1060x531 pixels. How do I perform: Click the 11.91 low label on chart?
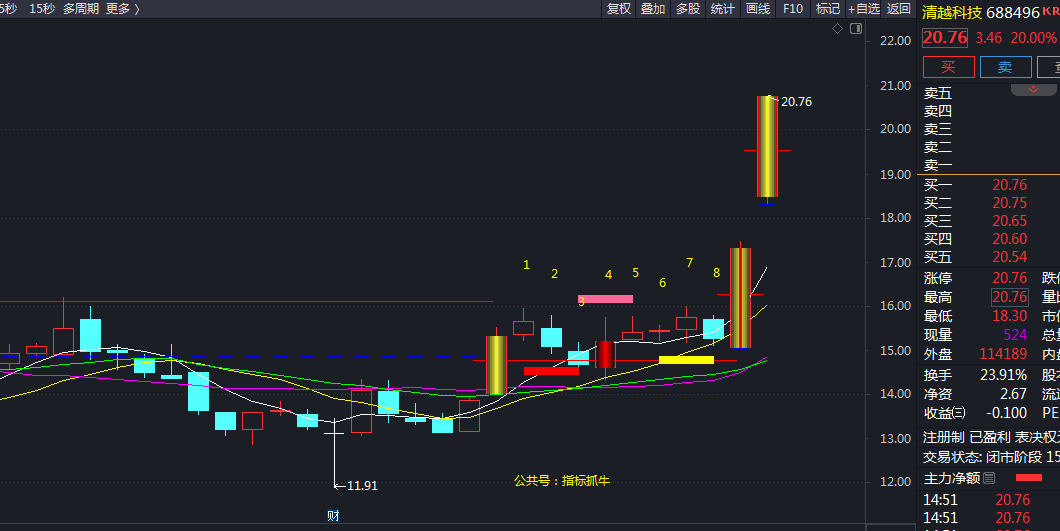[362, 486]
